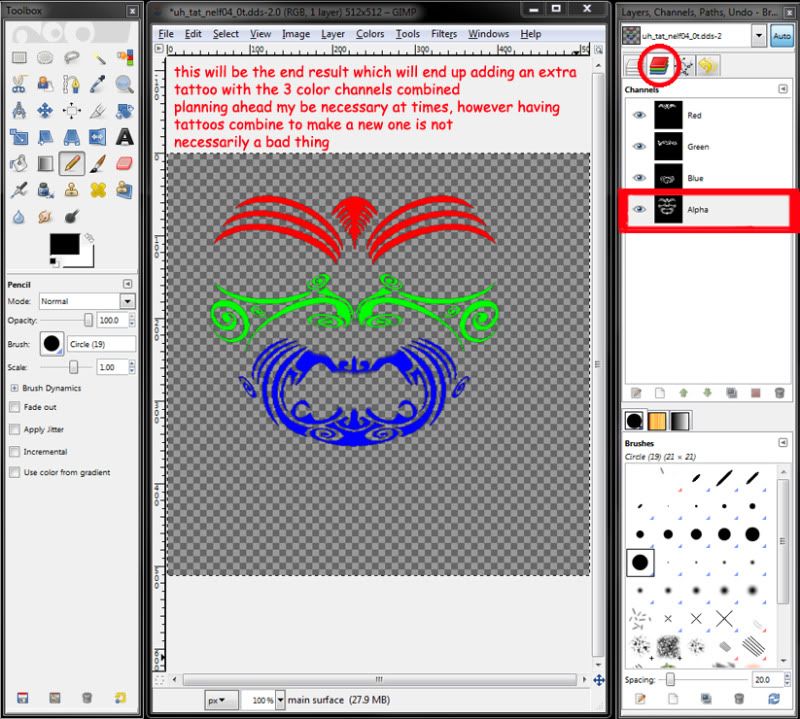Pick the Clone stamp tool

point(71,190)
